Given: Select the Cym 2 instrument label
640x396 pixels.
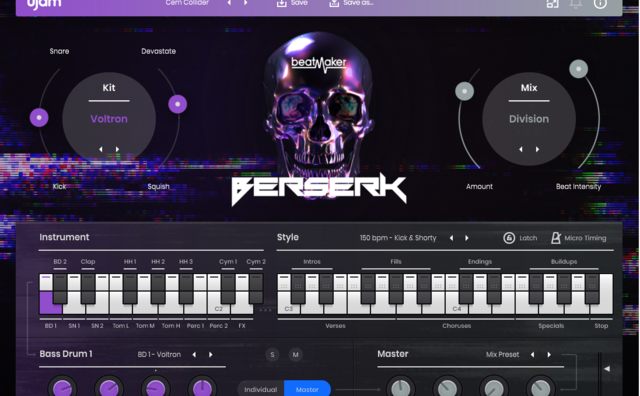Looking at the screenshot, I should click(x=256, y=261).
